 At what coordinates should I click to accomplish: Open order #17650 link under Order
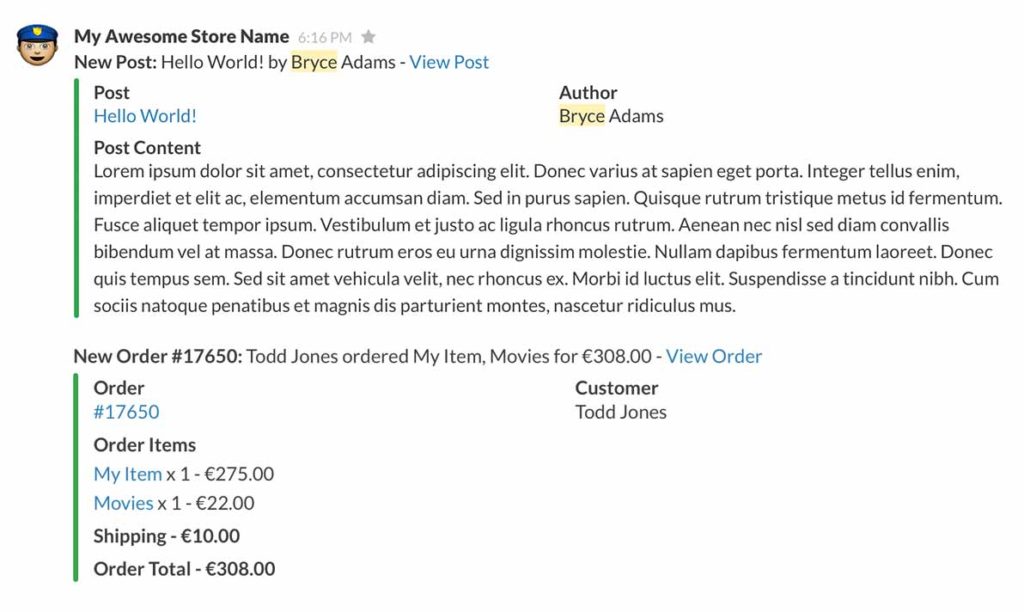click(x=126, y=412)
